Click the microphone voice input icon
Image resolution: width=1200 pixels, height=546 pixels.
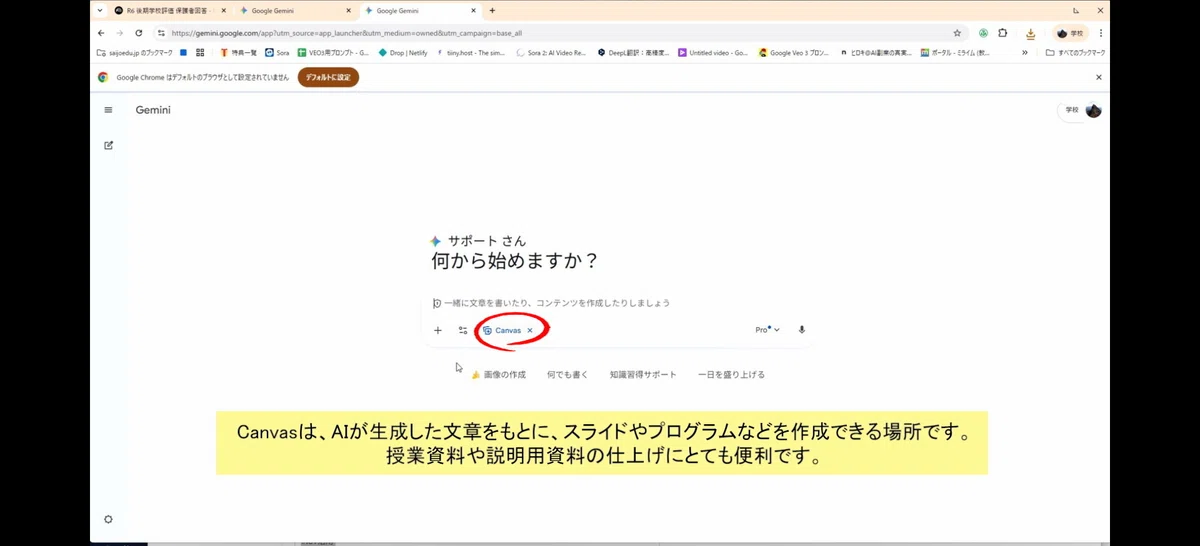(802, 330)
